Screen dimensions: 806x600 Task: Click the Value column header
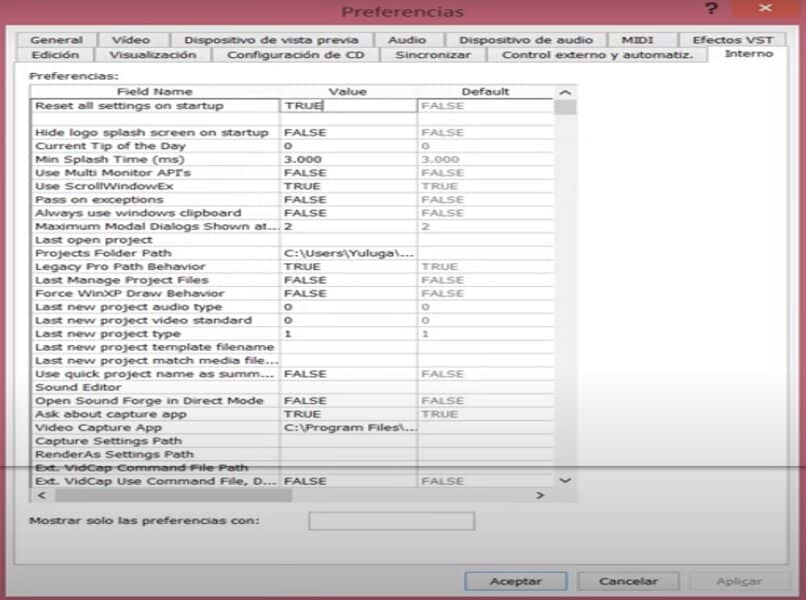click(348, 92)
